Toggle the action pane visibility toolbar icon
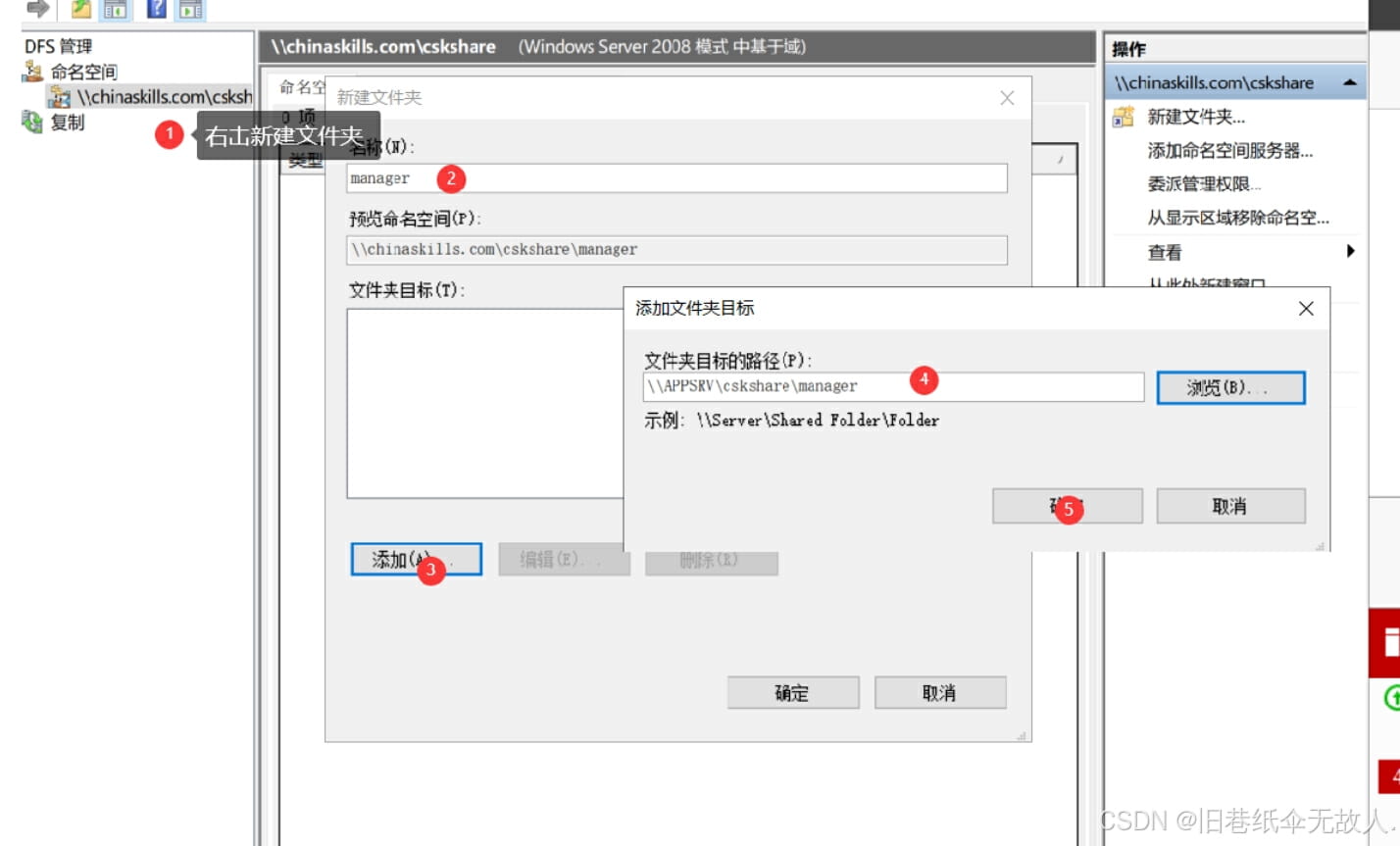This screenshot has width=1400, height=846. (189, 10)
